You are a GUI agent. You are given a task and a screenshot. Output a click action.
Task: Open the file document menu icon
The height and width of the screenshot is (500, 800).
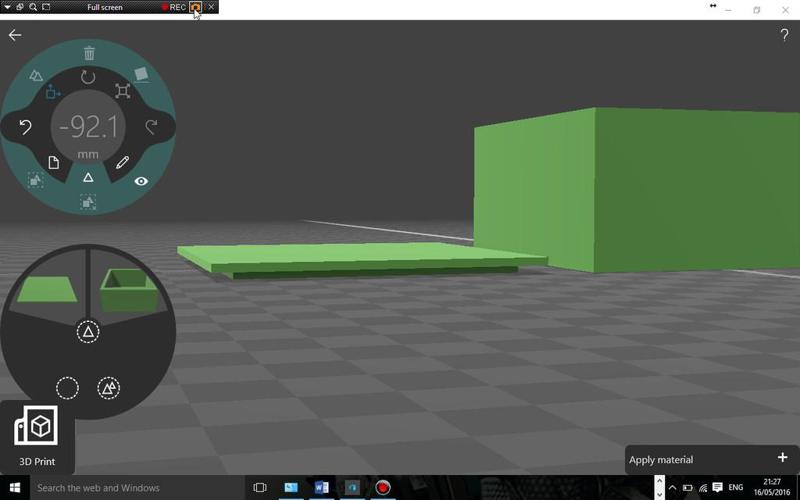(x=54, y=162)
